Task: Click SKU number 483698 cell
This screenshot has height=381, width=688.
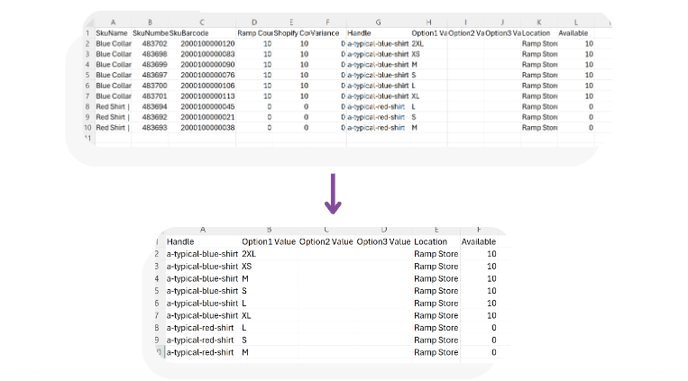Action: pos(150,54)
